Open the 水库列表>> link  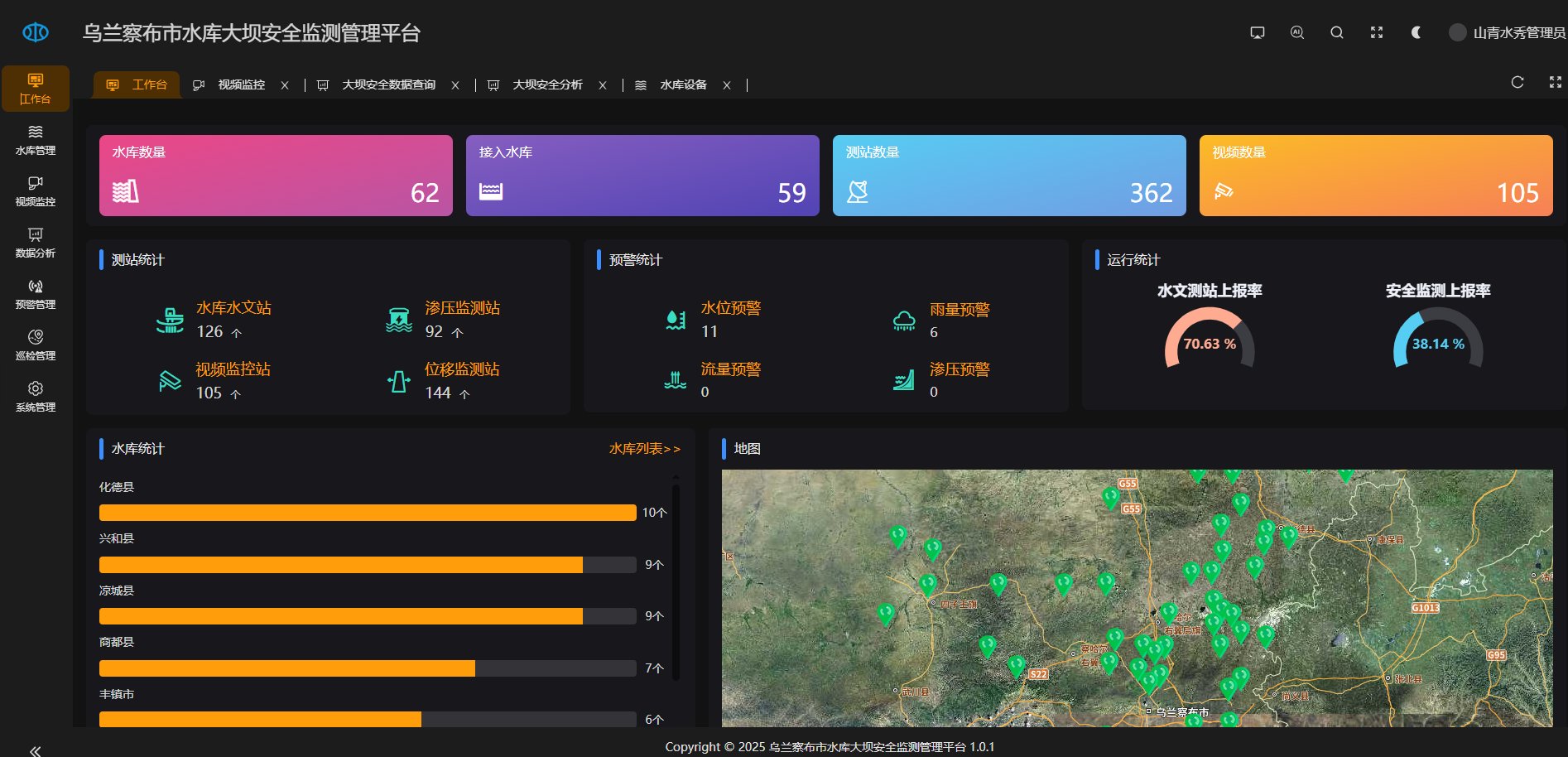point(644,448)
